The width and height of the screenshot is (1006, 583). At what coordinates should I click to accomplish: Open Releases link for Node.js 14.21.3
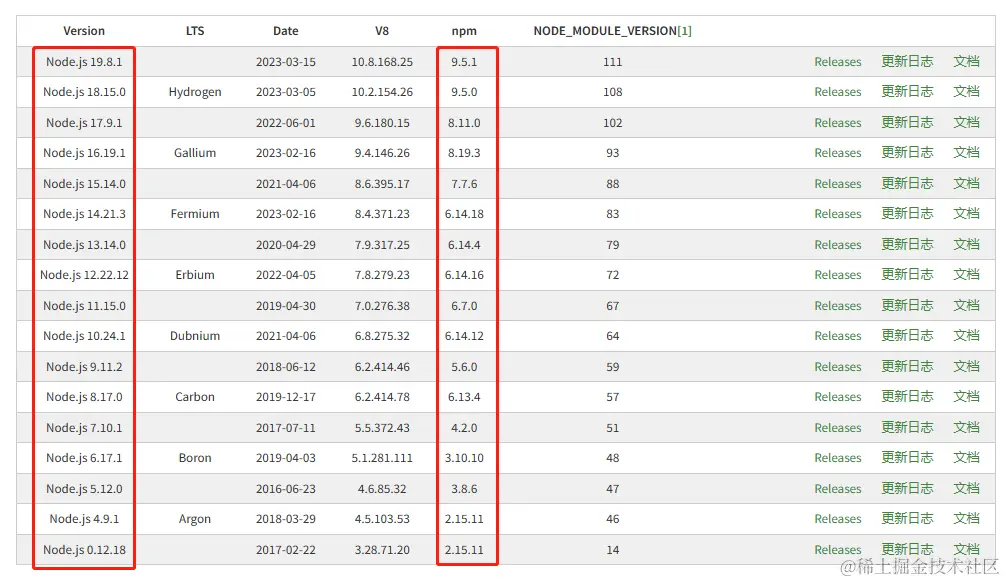coord(837,214)
